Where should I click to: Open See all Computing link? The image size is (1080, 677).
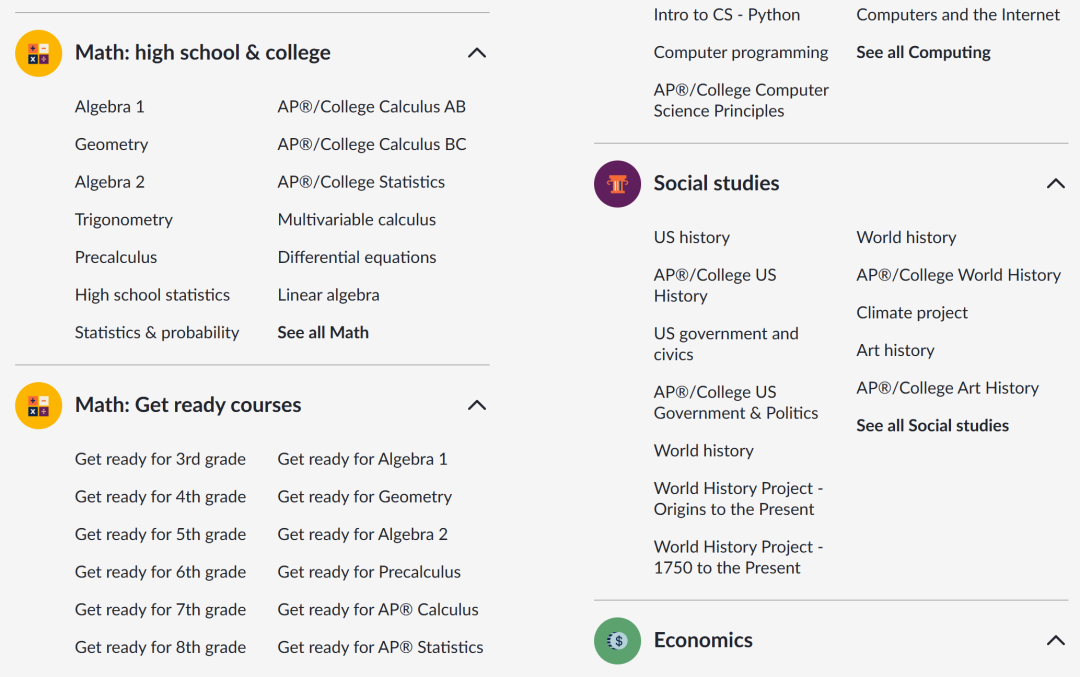[x=923, y=52]
